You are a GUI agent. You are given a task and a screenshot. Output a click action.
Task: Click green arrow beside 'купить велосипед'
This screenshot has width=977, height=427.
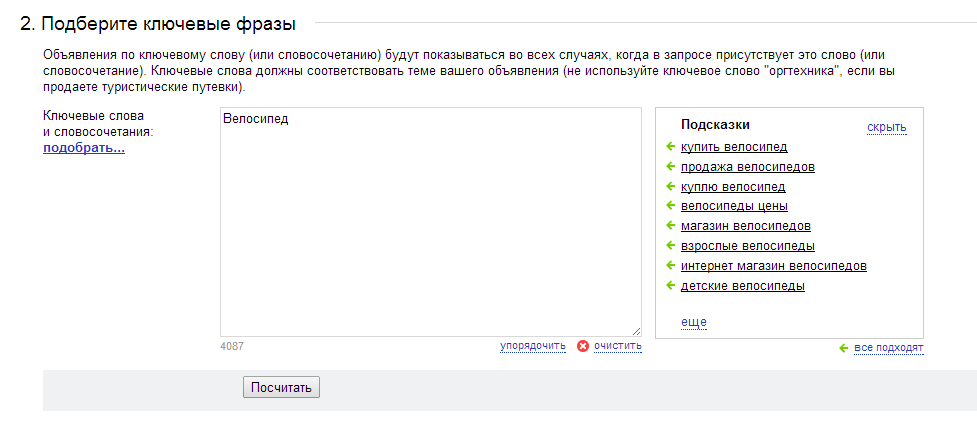tap(670, 146)
